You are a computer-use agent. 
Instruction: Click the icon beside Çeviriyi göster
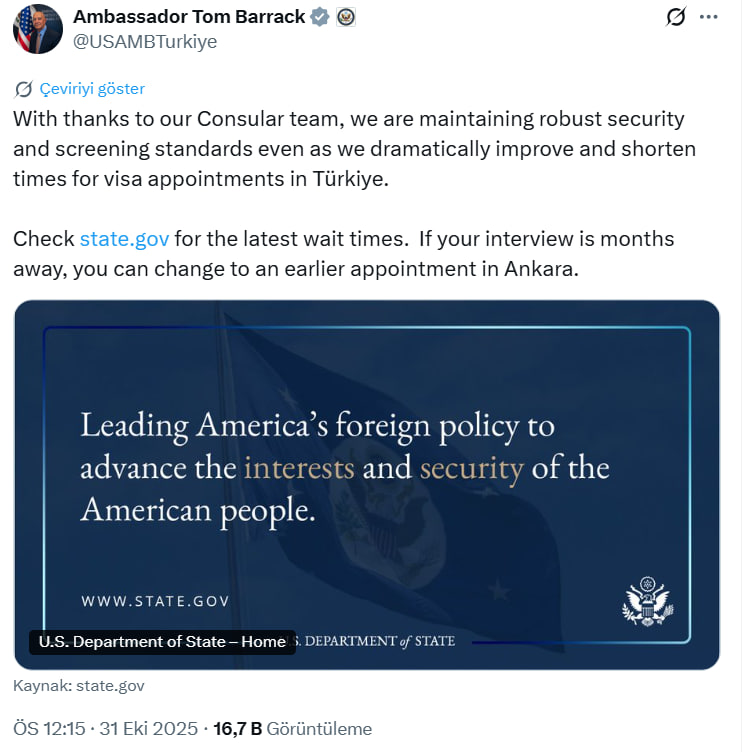coord(23,89)
